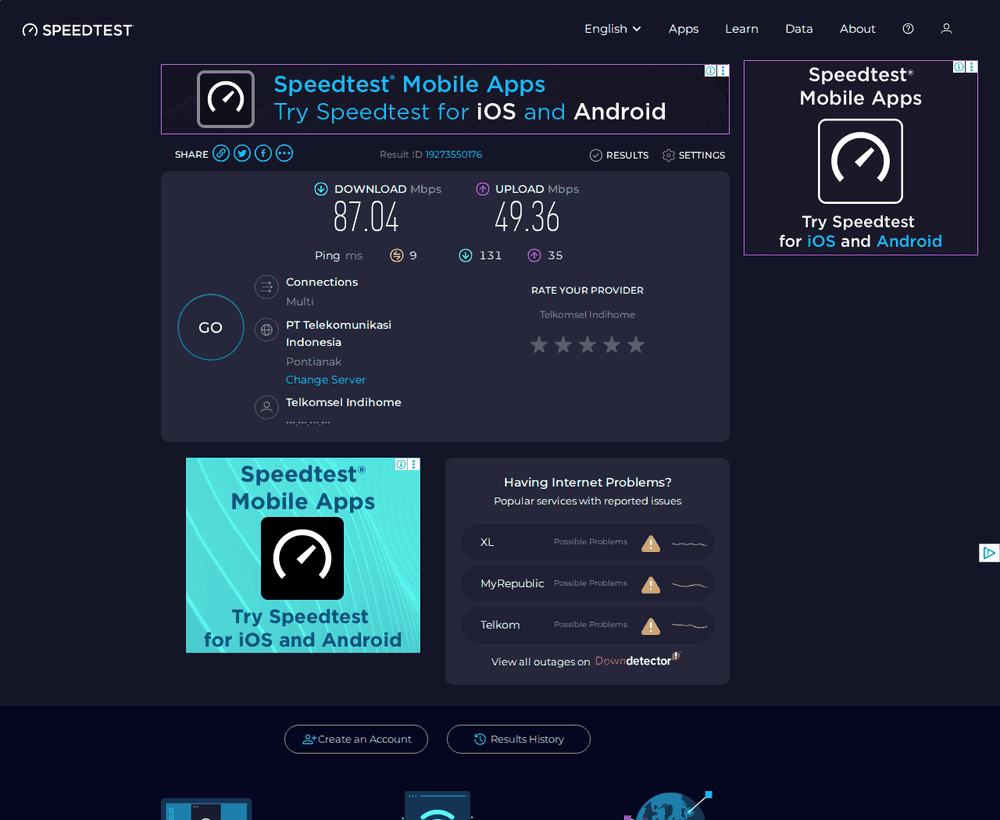Click the download arrow icon

coord(321,189)
